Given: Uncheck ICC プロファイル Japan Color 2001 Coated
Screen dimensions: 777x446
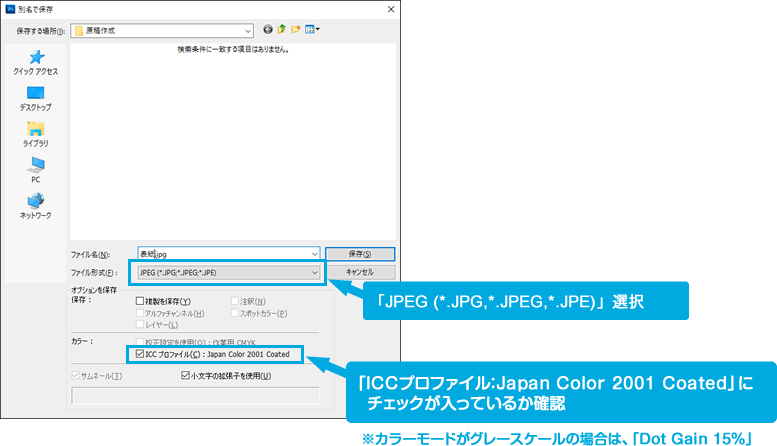Looking at the screenshot, I should (x=140, y=353).
